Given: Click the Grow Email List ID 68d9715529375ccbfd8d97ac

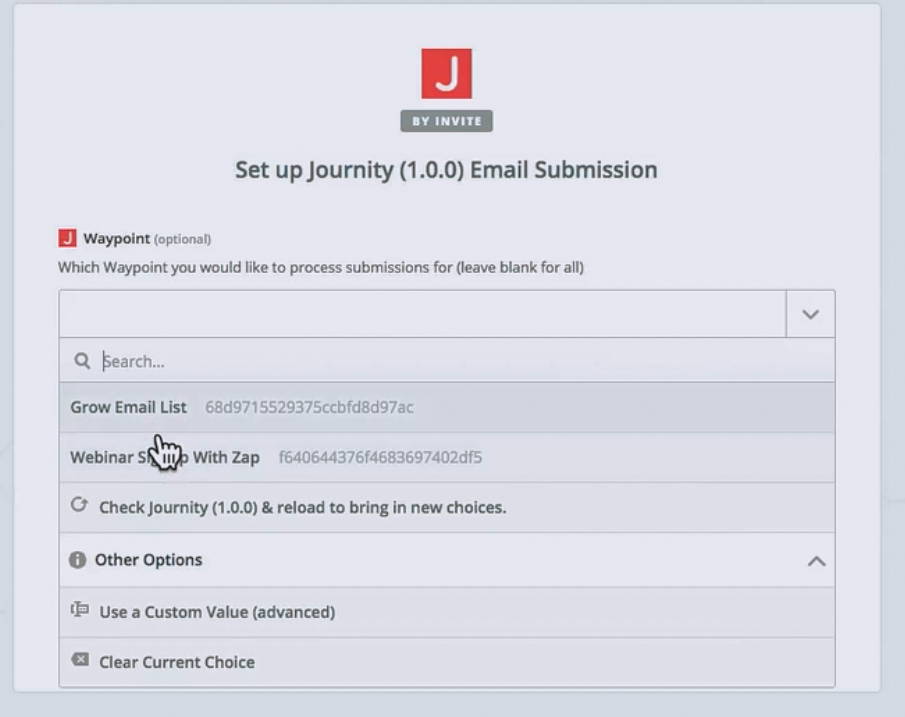Looking at the screenshot, I should (x=309, y=407).
